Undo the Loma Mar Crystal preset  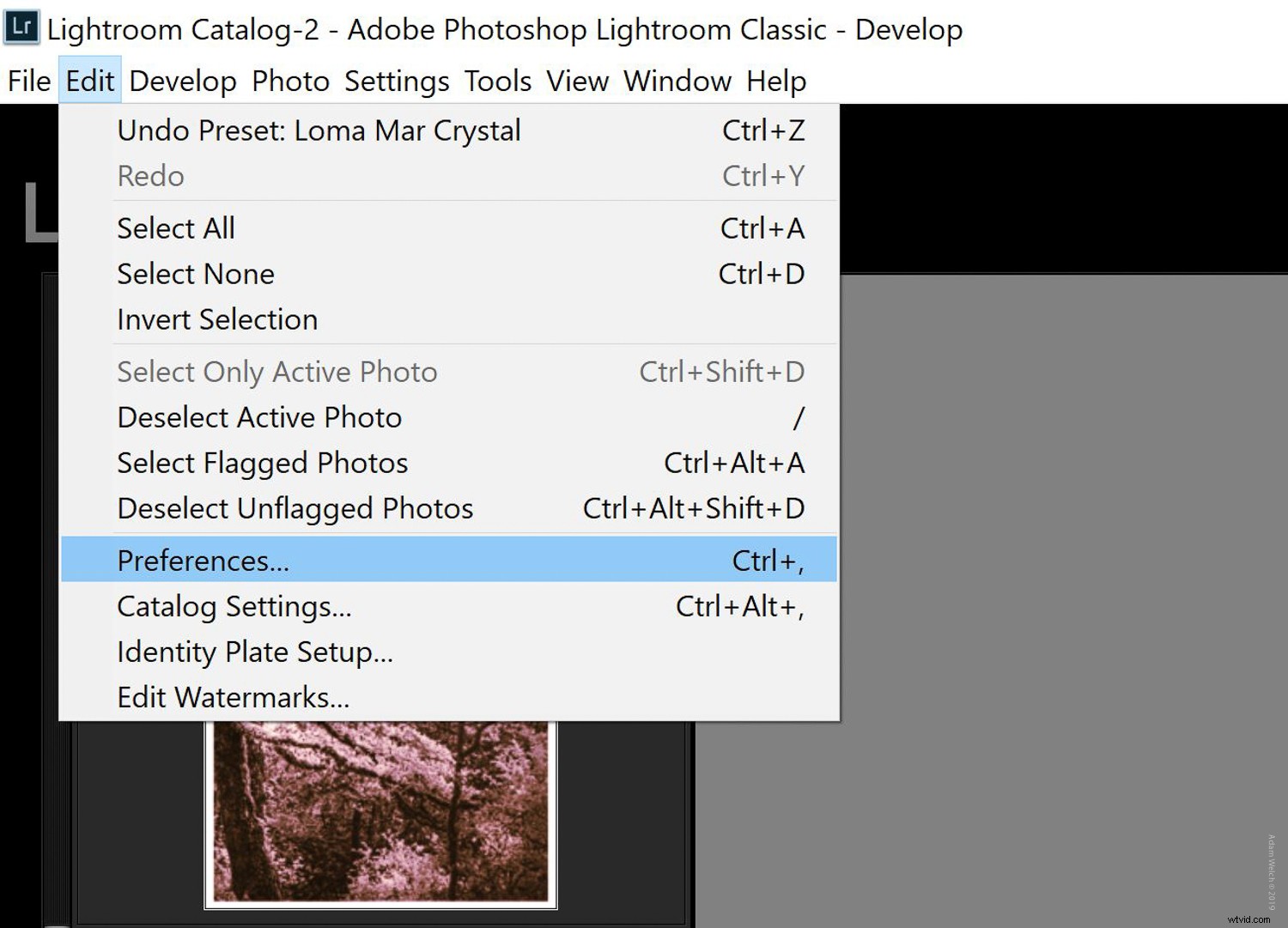click(x=319, y=130)
